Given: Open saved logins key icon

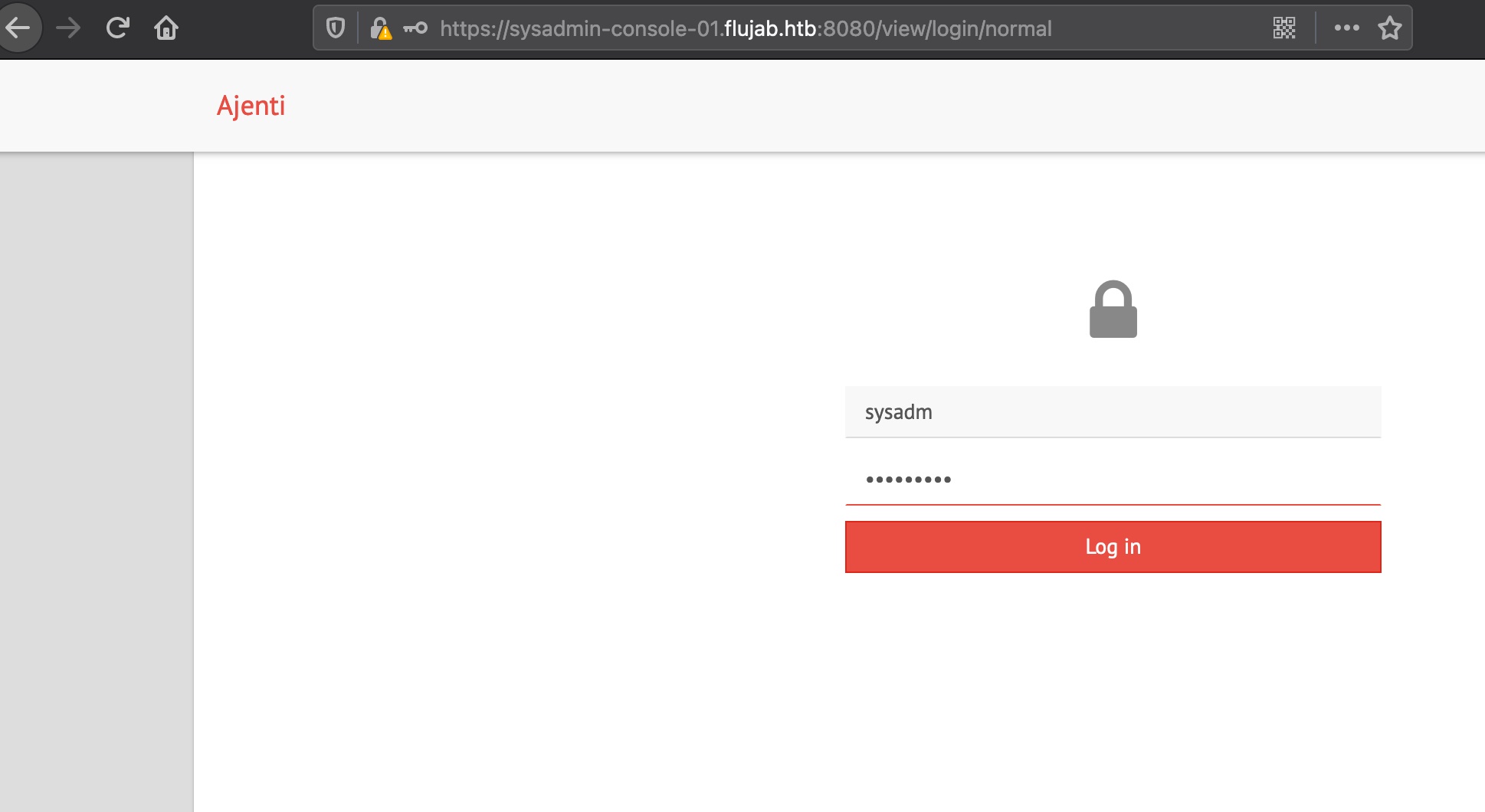Looking at the screenshot, I should (x=415, y=28).
